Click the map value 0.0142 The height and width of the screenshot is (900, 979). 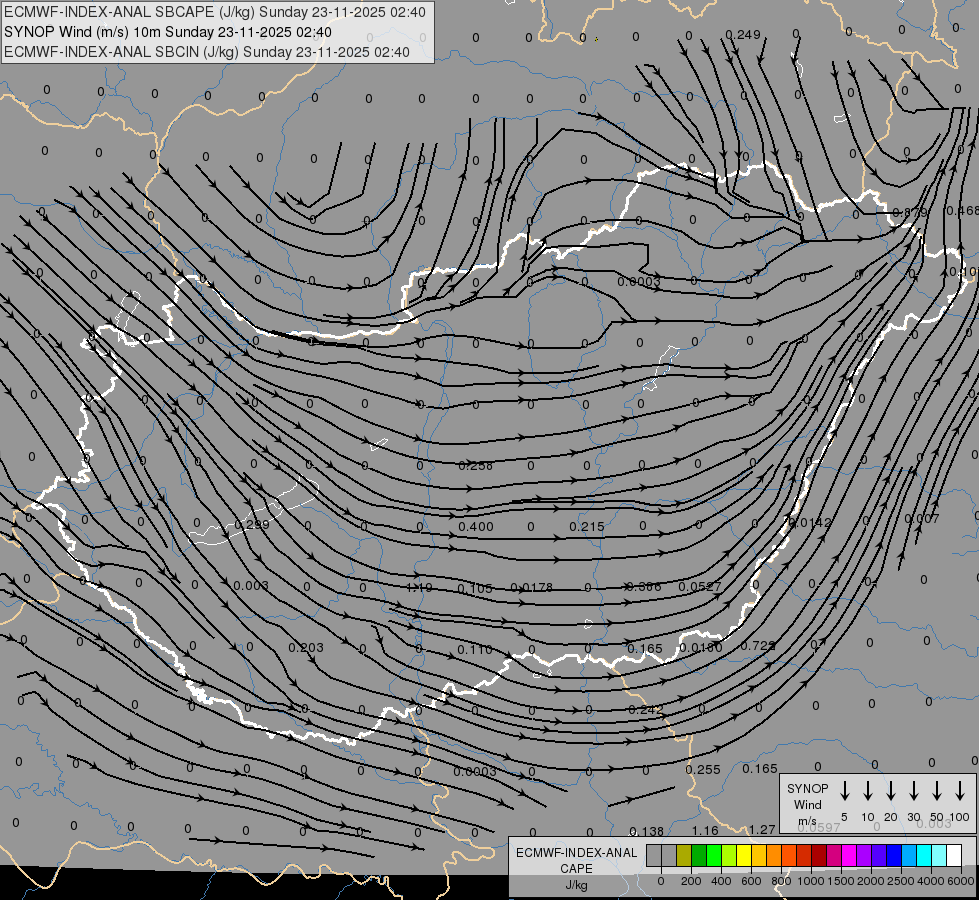pyautogui.click(x=810, y=522)
